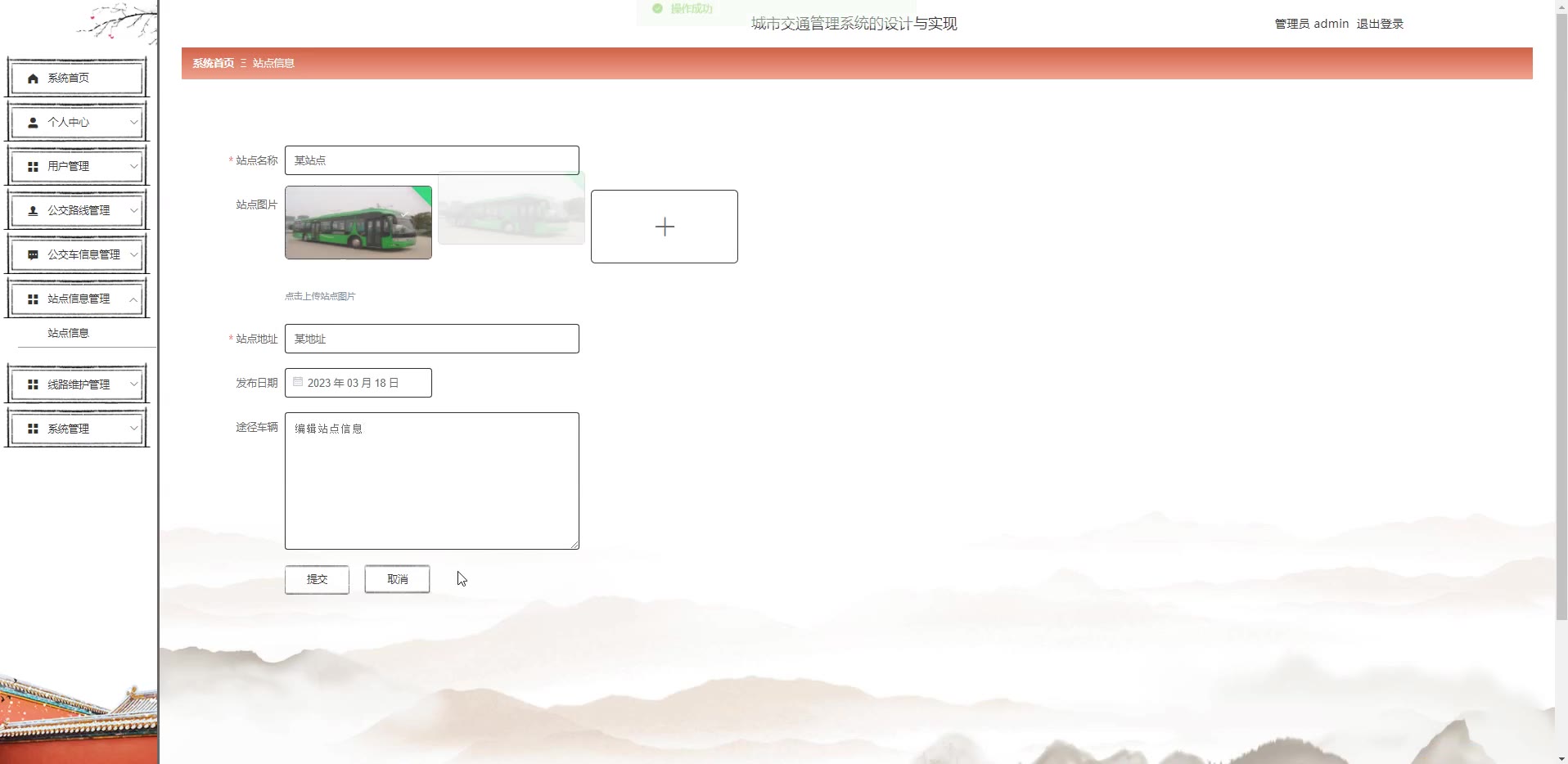Viewport: 1568px width, 764px height.
Task: Click 站点信息 breadcrumb
Action: [273, 63]
